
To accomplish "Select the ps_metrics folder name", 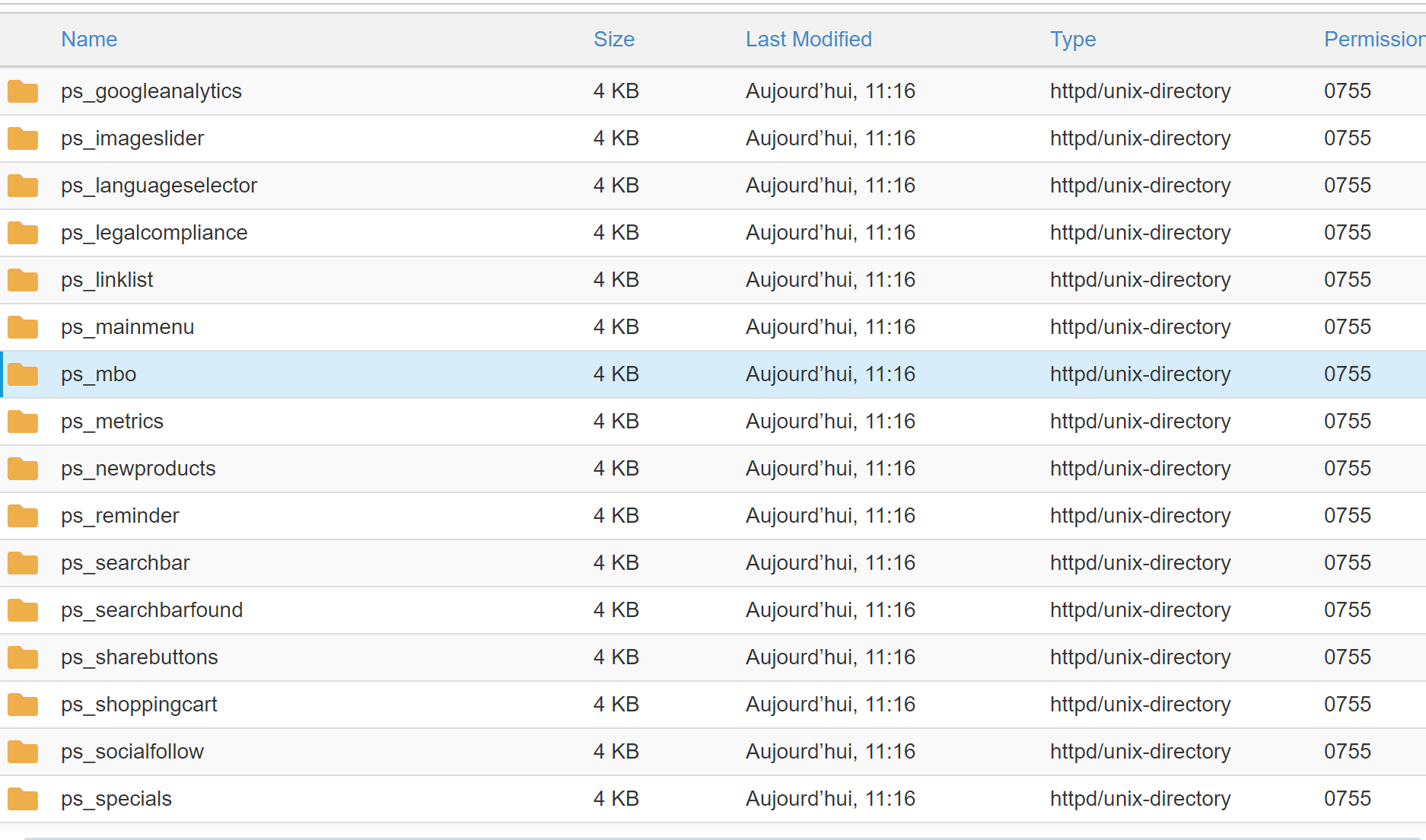I will pyautogui.click(x=113, y=422).
